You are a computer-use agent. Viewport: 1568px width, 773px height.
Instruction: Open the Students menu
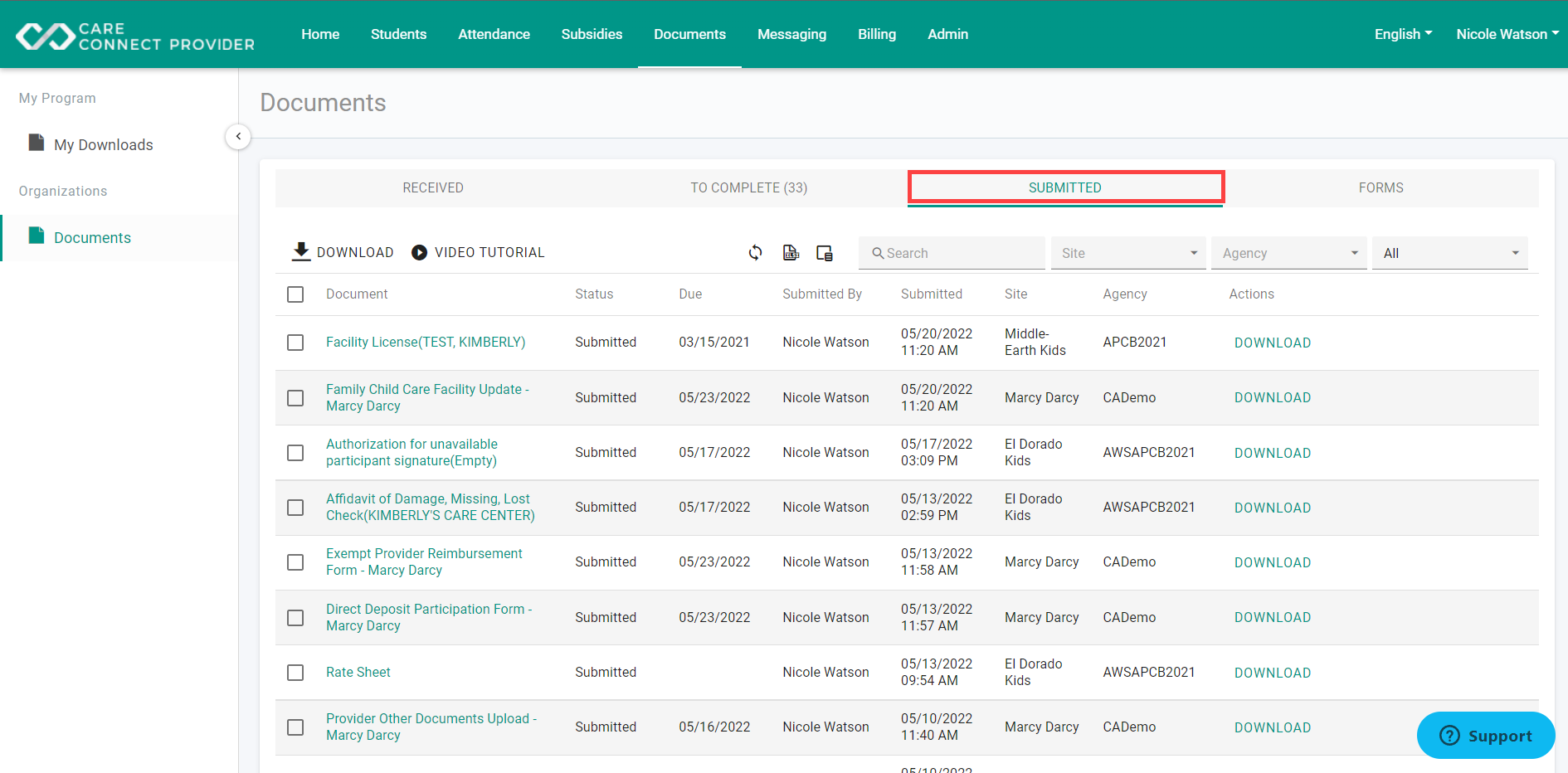398,34
